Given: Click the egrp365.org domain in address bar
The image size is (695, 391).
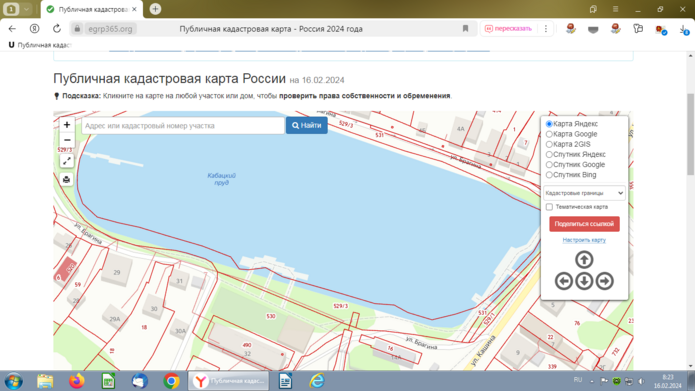Looking at the screenshot, I should point(110,29).
